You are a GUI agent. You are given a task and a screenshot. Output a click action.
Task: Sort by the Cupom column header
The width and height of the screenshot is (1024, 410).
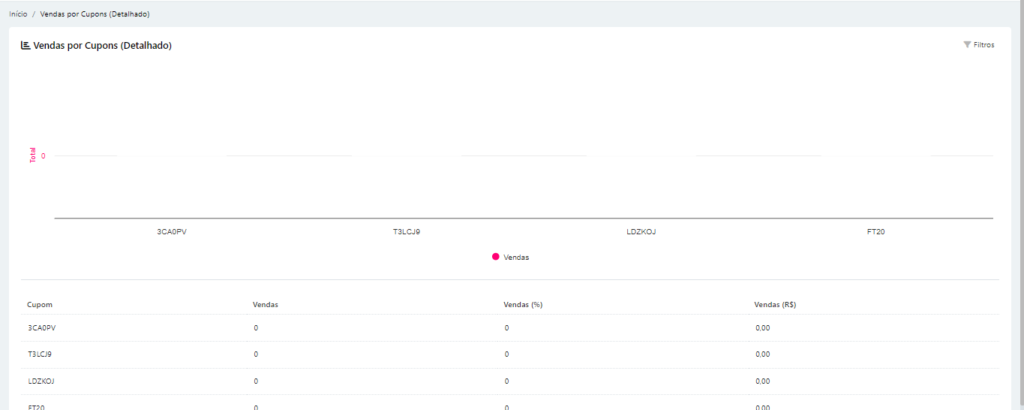click(x=40, y=303)
